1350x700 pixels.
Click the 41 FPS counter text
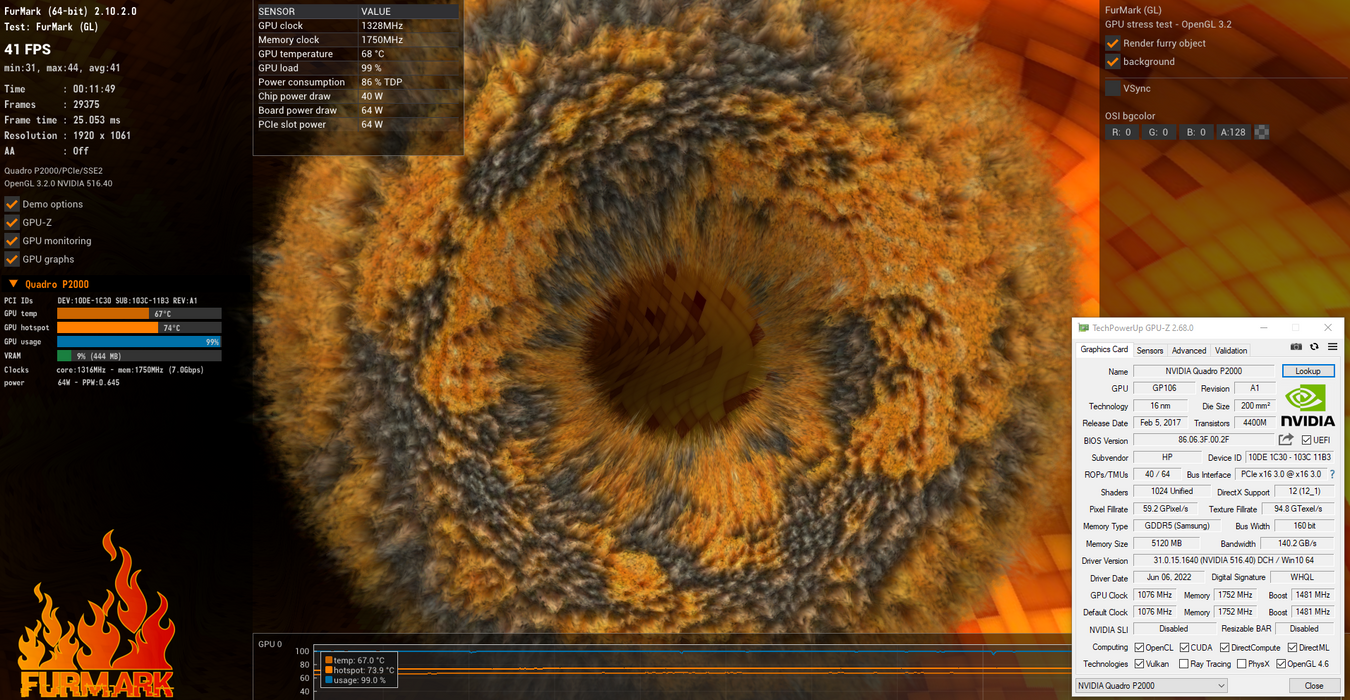point(27,49)
